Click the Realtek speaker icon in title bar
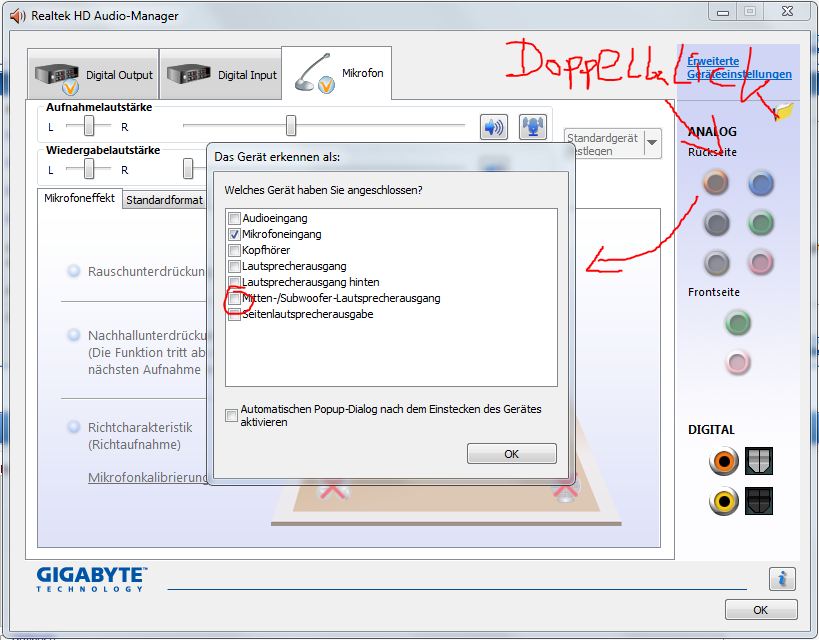The height and width of the screenshot is (640, 819). (18, 16)
